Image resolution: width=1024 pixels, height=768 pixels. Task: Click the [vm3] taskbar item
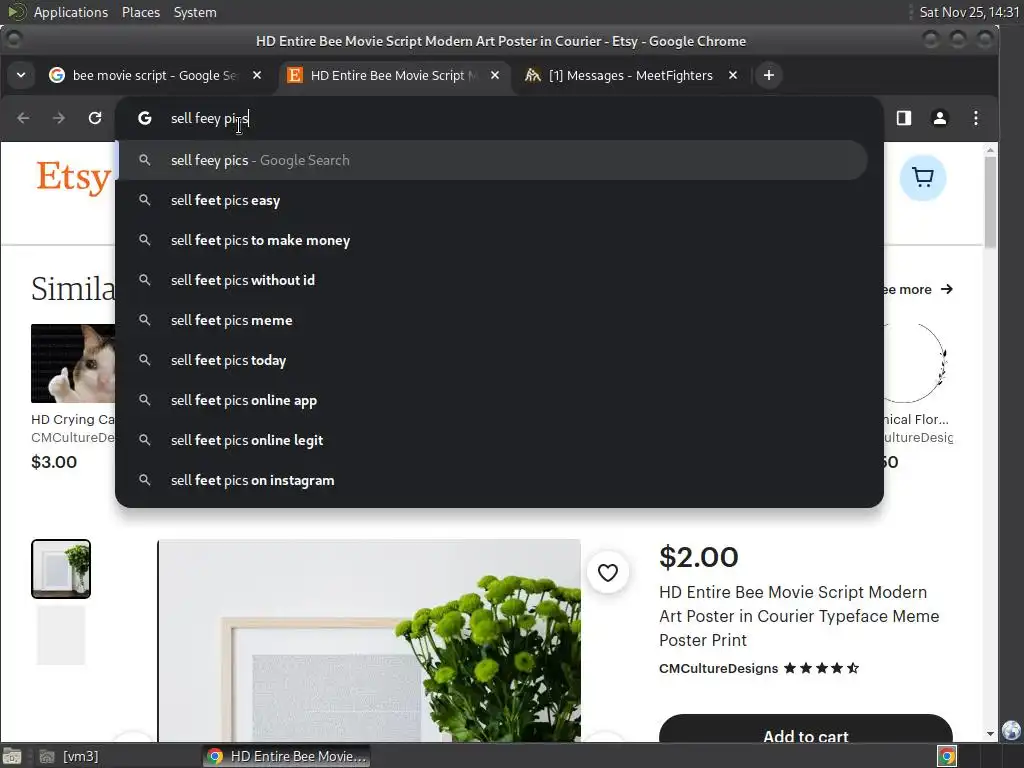coord(69,756)
